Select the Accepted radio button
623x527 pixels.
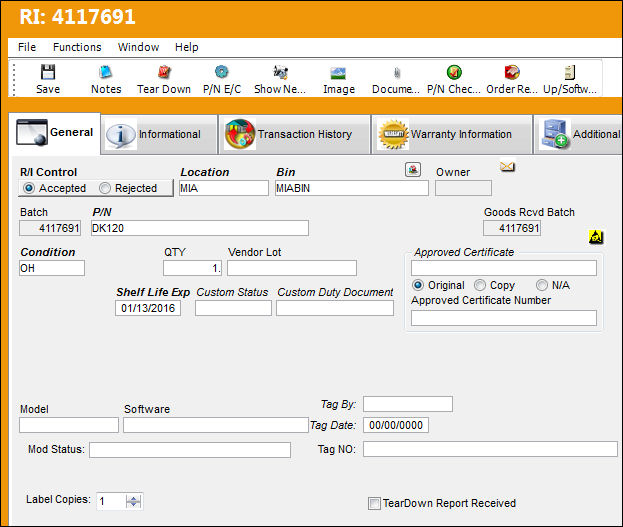pos(29,188)
